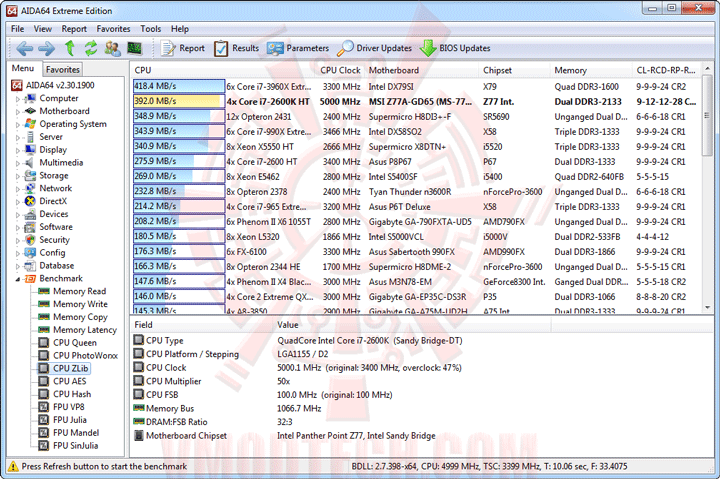The height and width of the screenshot is (479, 720).
Task: Collapse the Benchmark tree node
Action: [x=18, y=279]
